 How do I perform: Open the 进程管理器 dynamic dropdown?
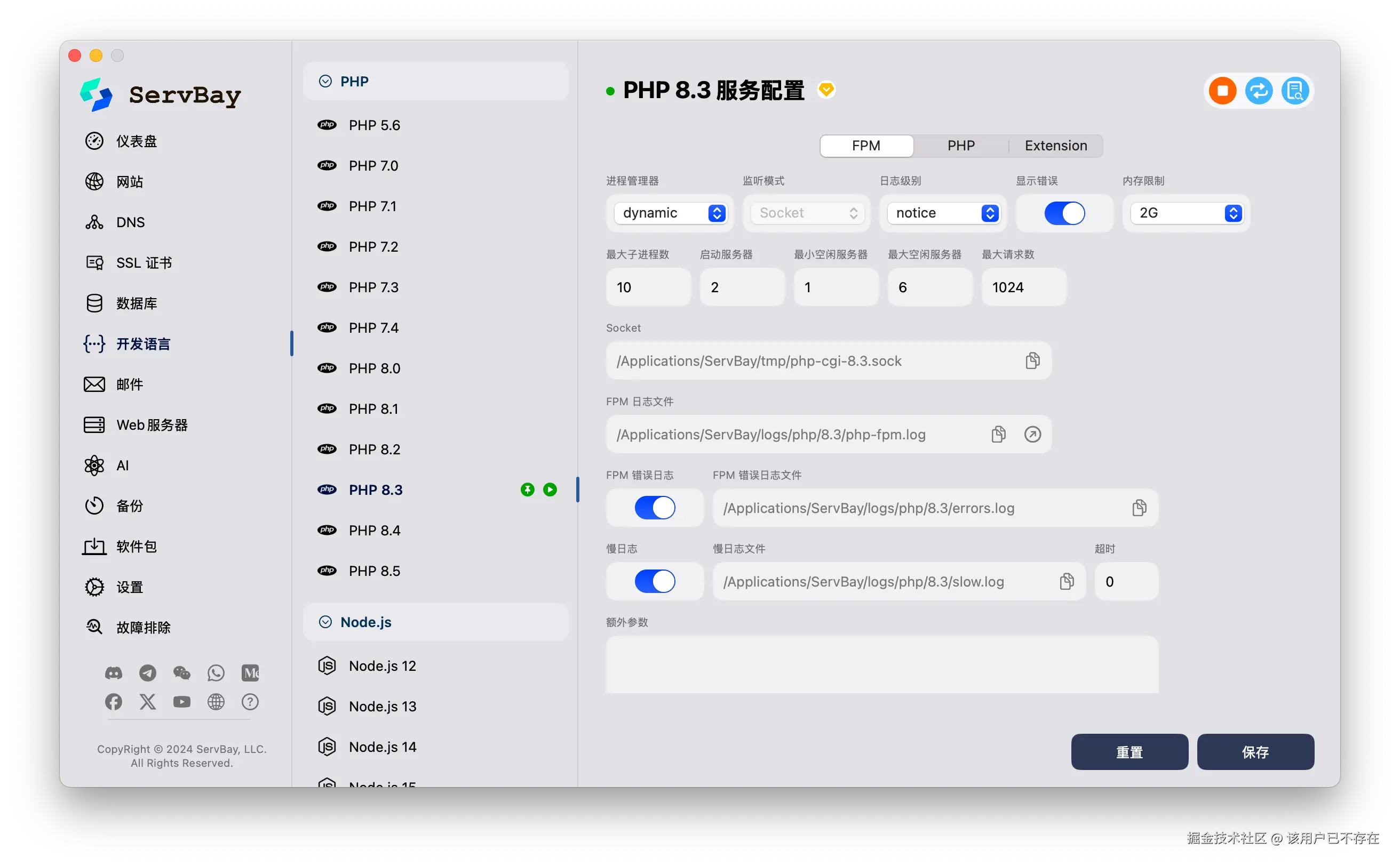click(670, 213)
